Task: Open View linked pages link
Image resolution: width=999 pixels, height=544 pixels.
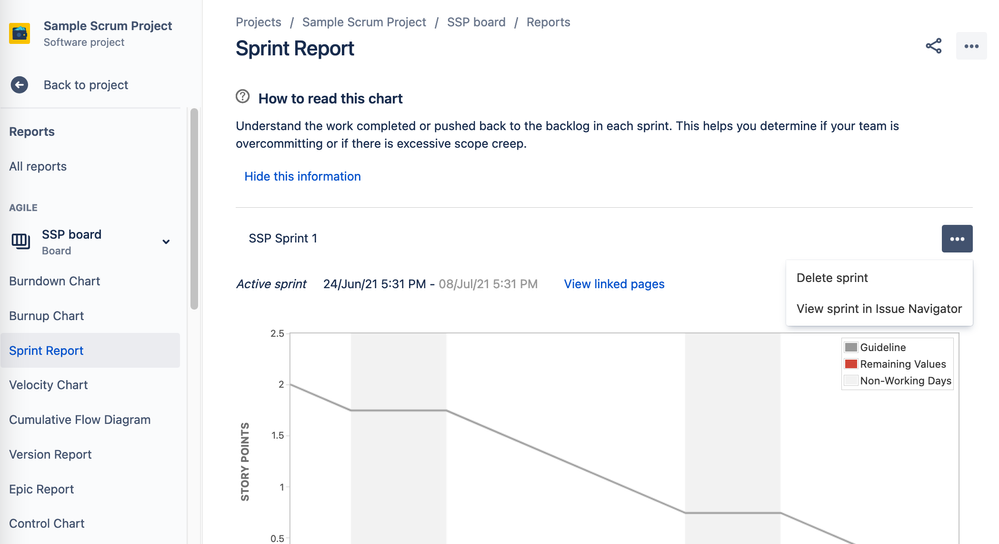Action: (614, 284)
